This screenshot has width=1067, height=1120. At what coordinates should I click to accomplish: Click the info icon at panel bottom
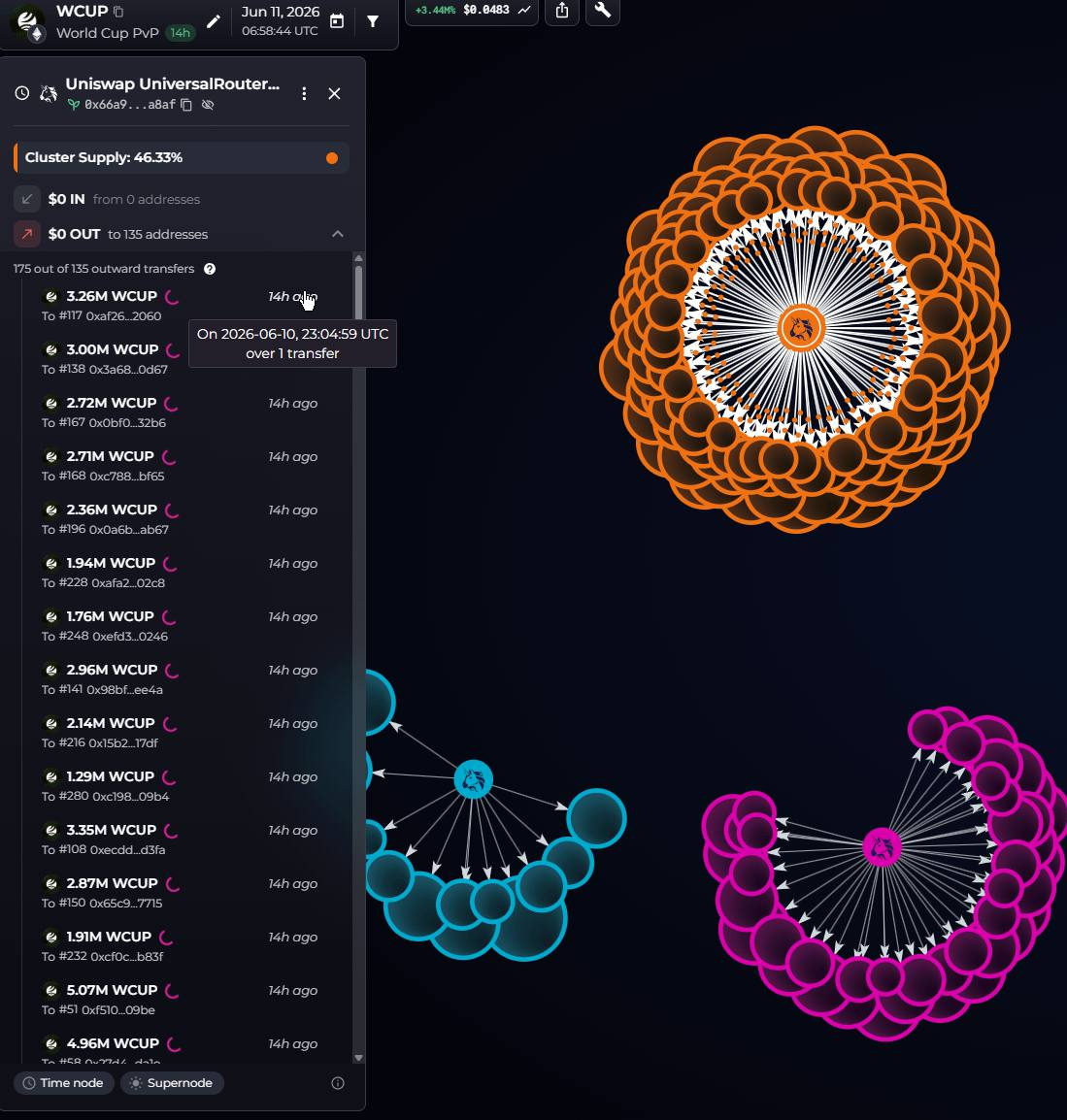338,1083
